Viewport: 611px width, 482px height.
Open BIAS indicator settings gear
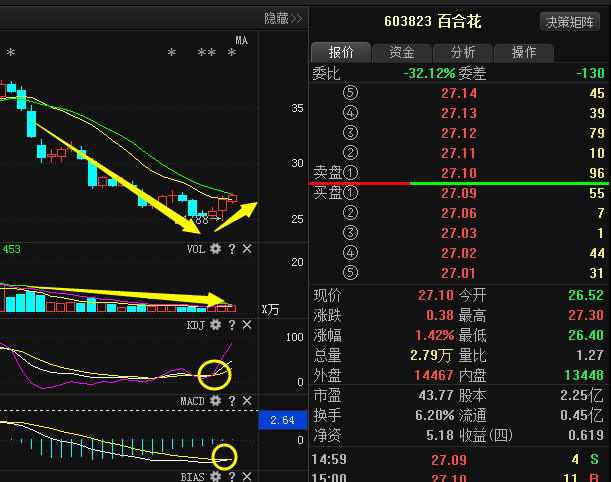(x=215, y=477)
